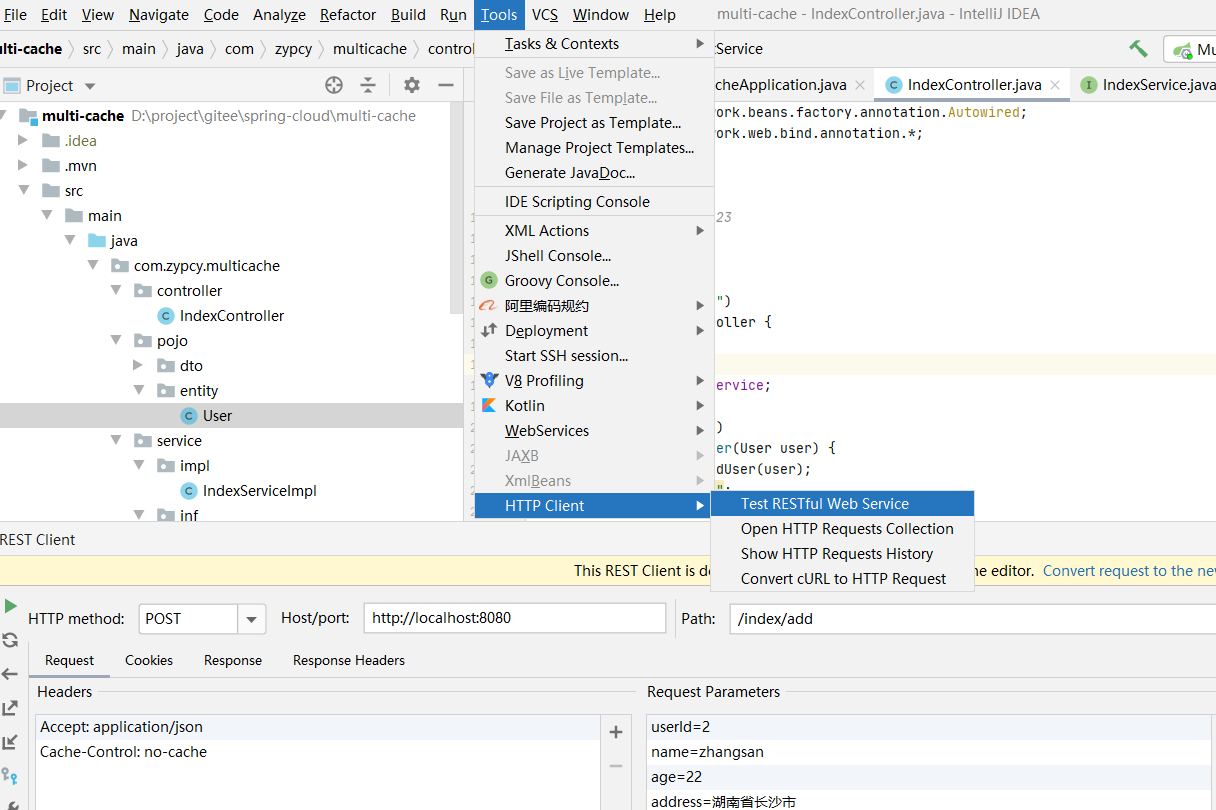Viewport: 1216px width, 810px height.
Task: Open the VCS menu
Action: coord(545,15)
